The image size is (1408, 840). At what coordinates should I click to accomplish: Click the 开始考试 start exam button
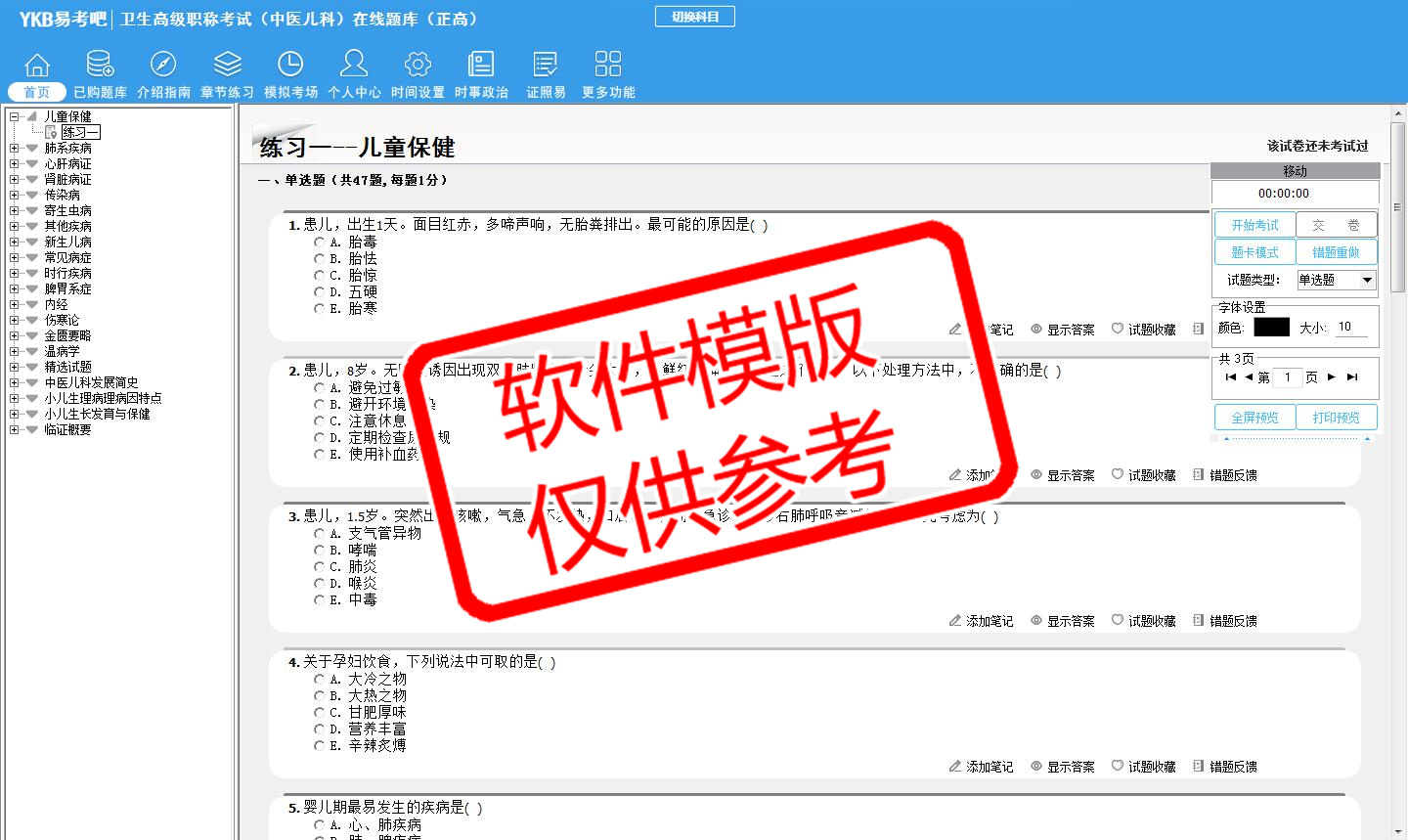tap(1254, 225)
